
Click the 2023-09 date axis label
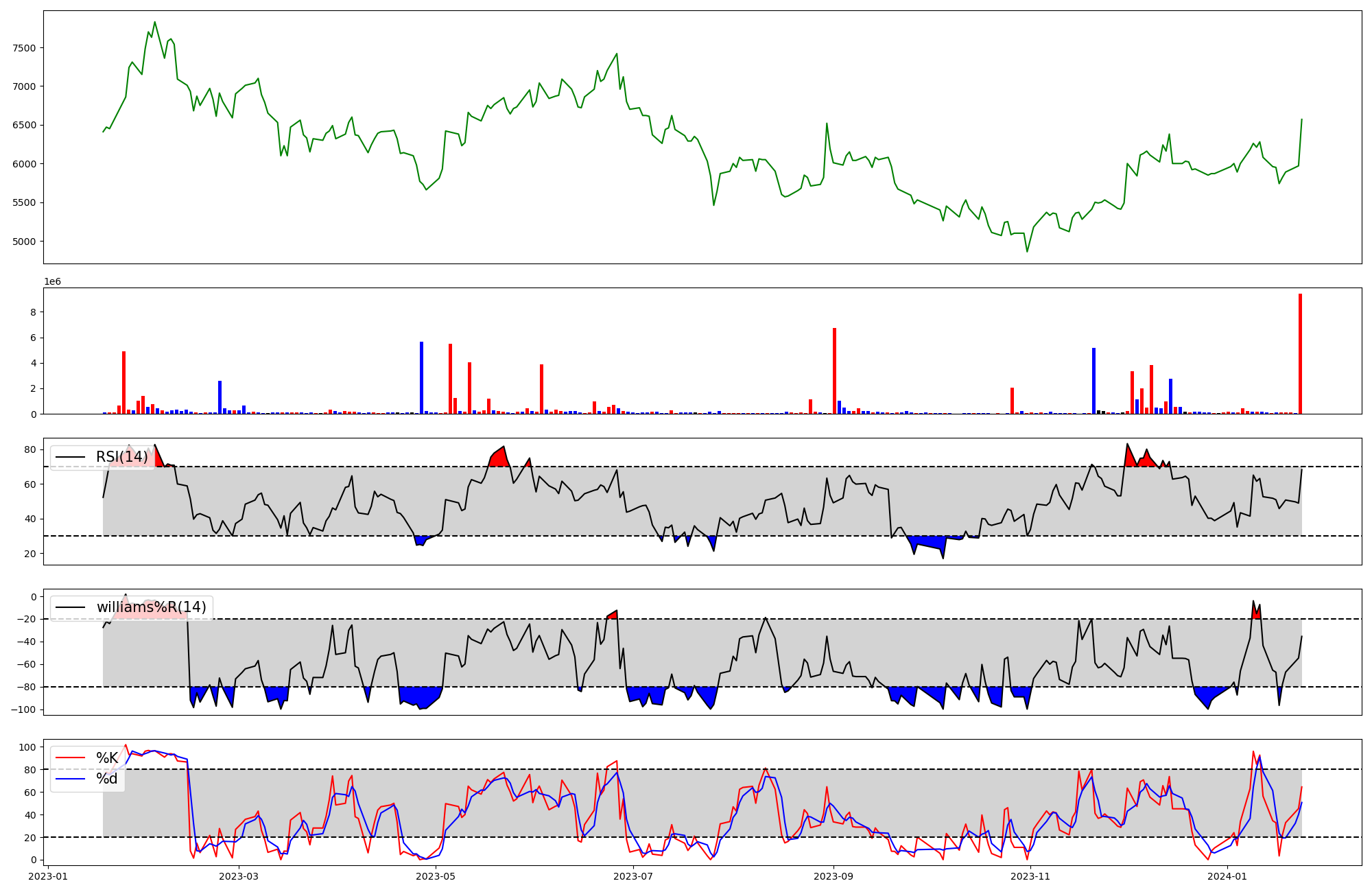[x=833, y=876]
